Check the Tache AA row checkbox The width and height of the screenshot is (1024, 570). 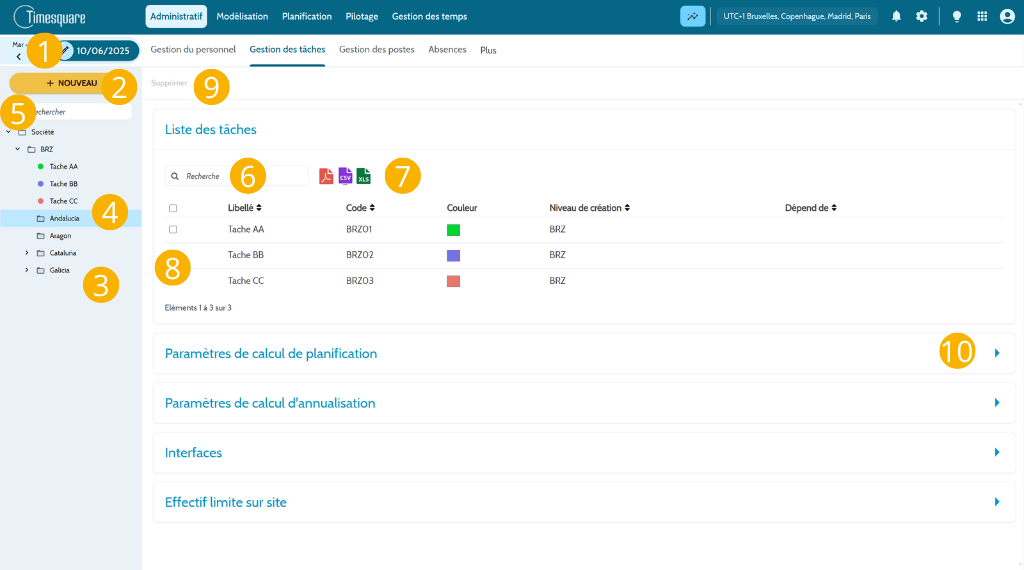pos(173,230)
